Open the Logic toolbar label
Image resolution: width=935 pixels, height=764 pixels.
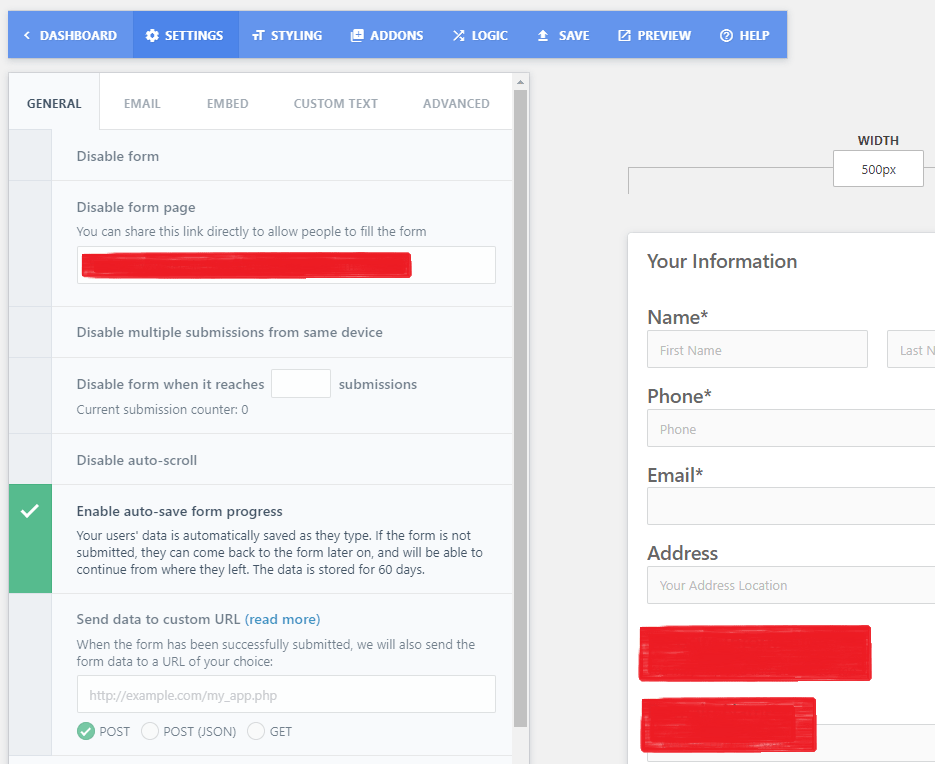(490, 36)
